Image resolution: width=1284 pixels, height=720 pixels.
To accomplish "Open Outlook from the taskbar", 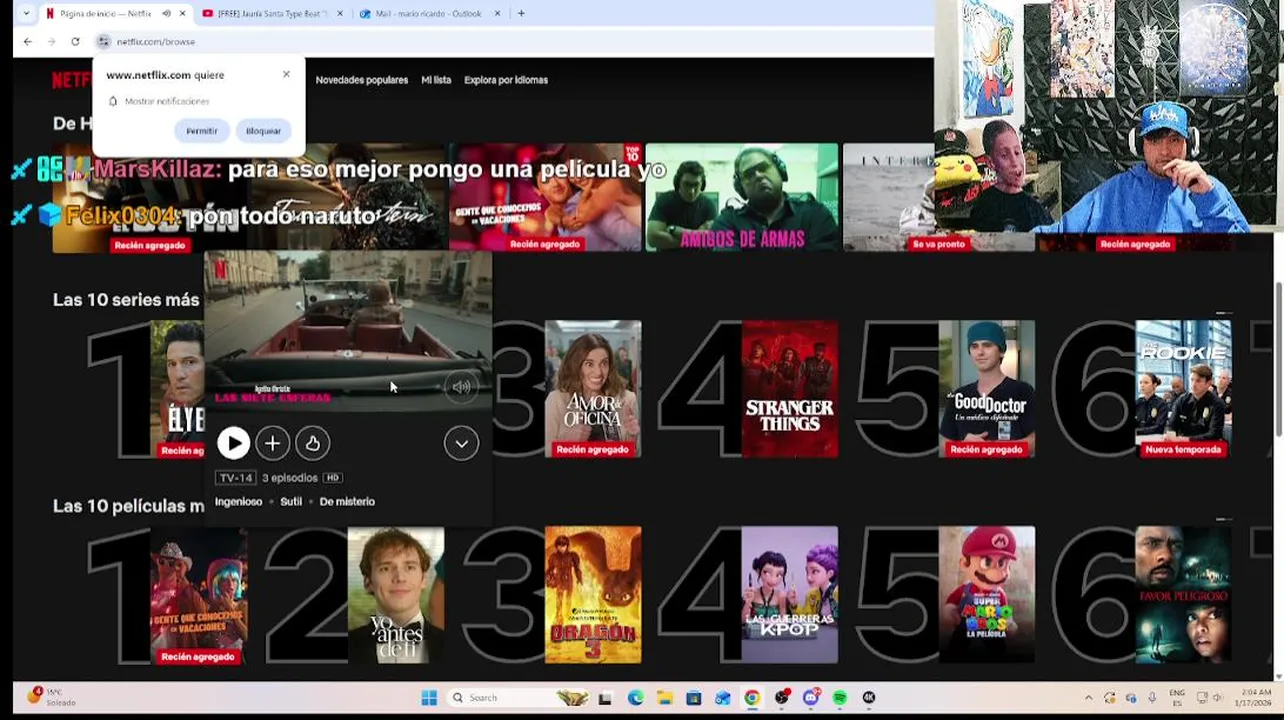I will (x=722, y=698).
